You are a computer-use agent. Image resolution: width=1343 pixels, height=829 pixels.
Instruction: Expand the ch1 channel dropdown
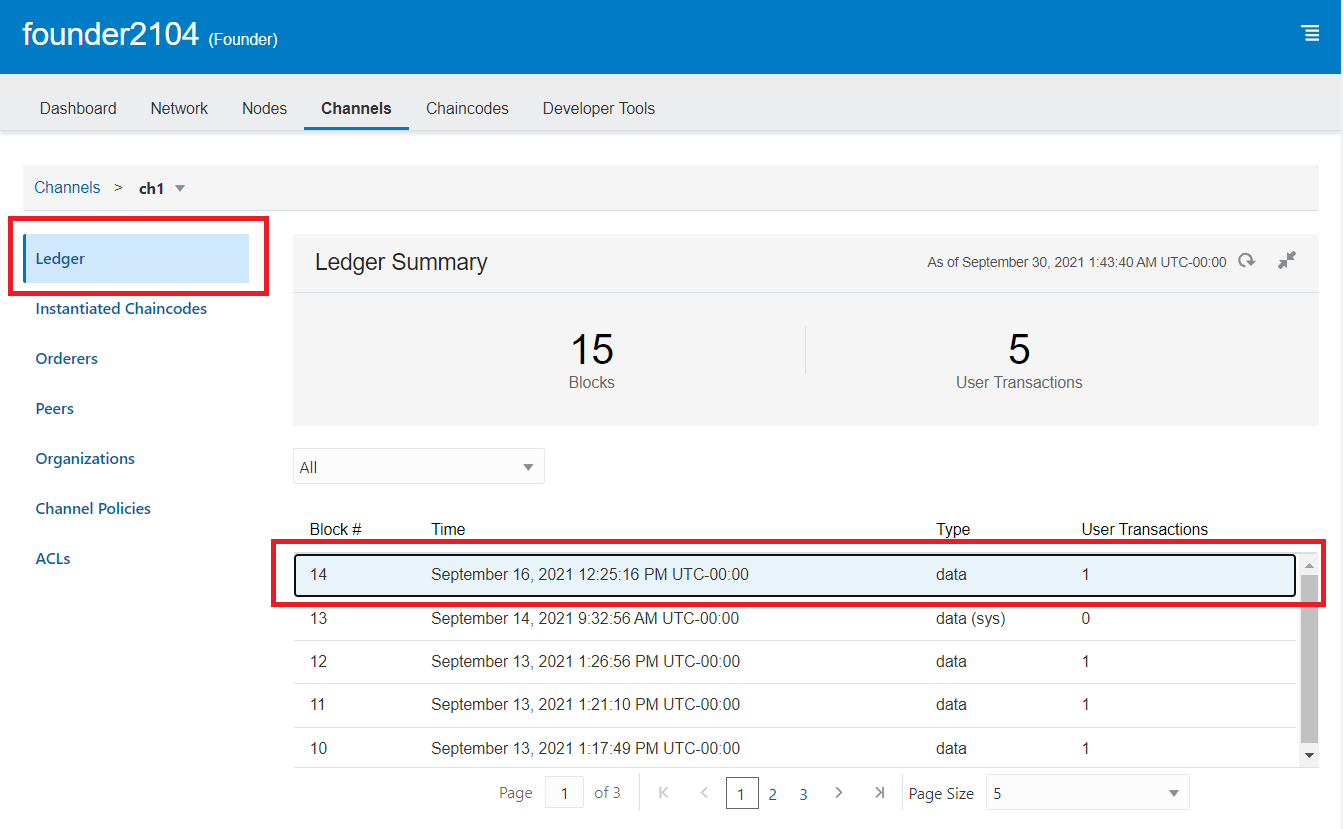tap(180, 188)
